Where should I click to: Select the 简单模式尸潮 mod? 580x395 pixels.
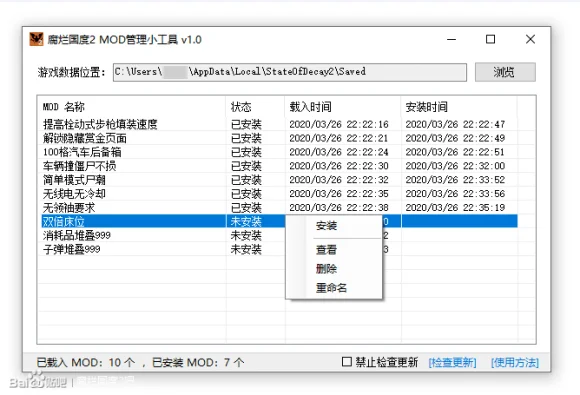[x=74, y=180]
